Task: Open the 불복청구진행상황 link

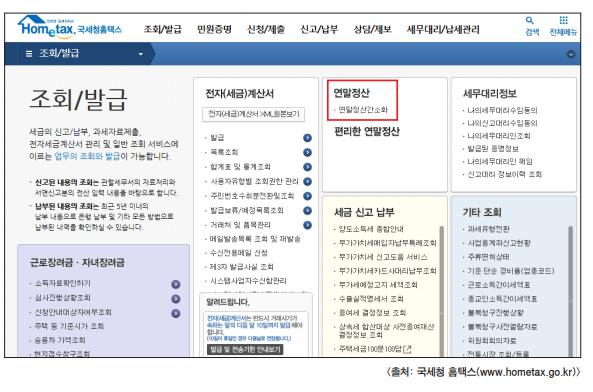Action: point(495,313)
